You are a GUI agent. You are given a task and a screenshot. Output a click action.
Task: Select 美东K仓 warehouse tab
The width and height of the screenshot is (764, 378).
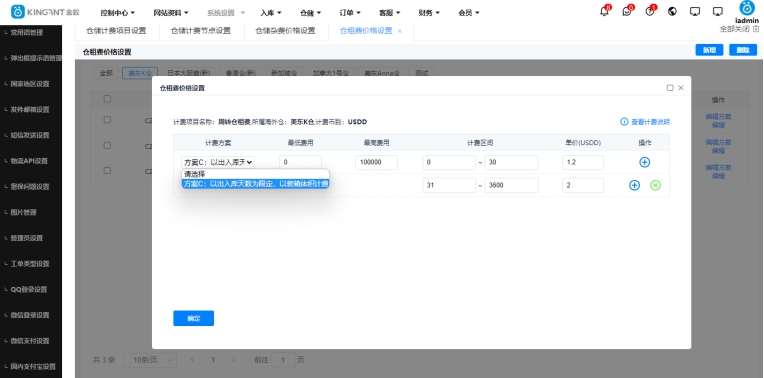[140, 73]
